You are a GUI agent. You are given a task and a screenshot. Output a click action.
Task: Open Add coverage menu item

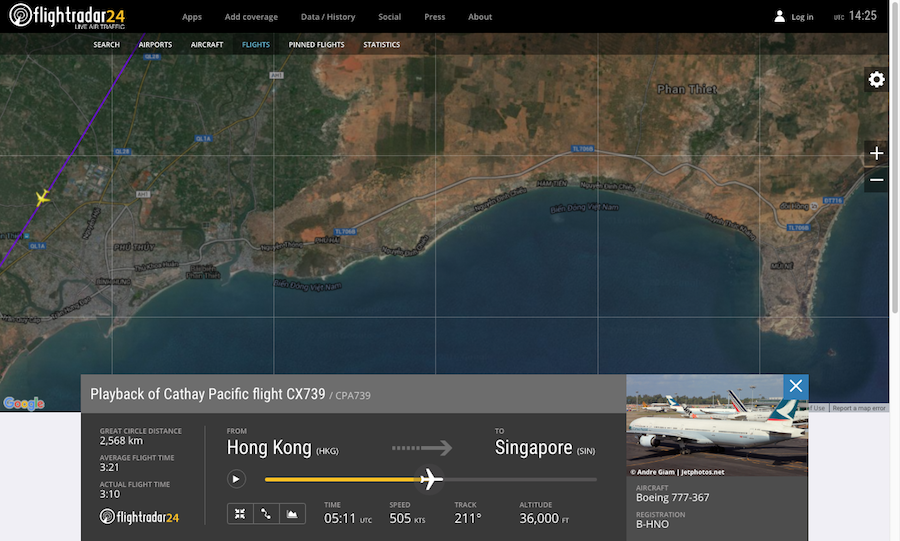pyautogui.click(x=251, y=17)
